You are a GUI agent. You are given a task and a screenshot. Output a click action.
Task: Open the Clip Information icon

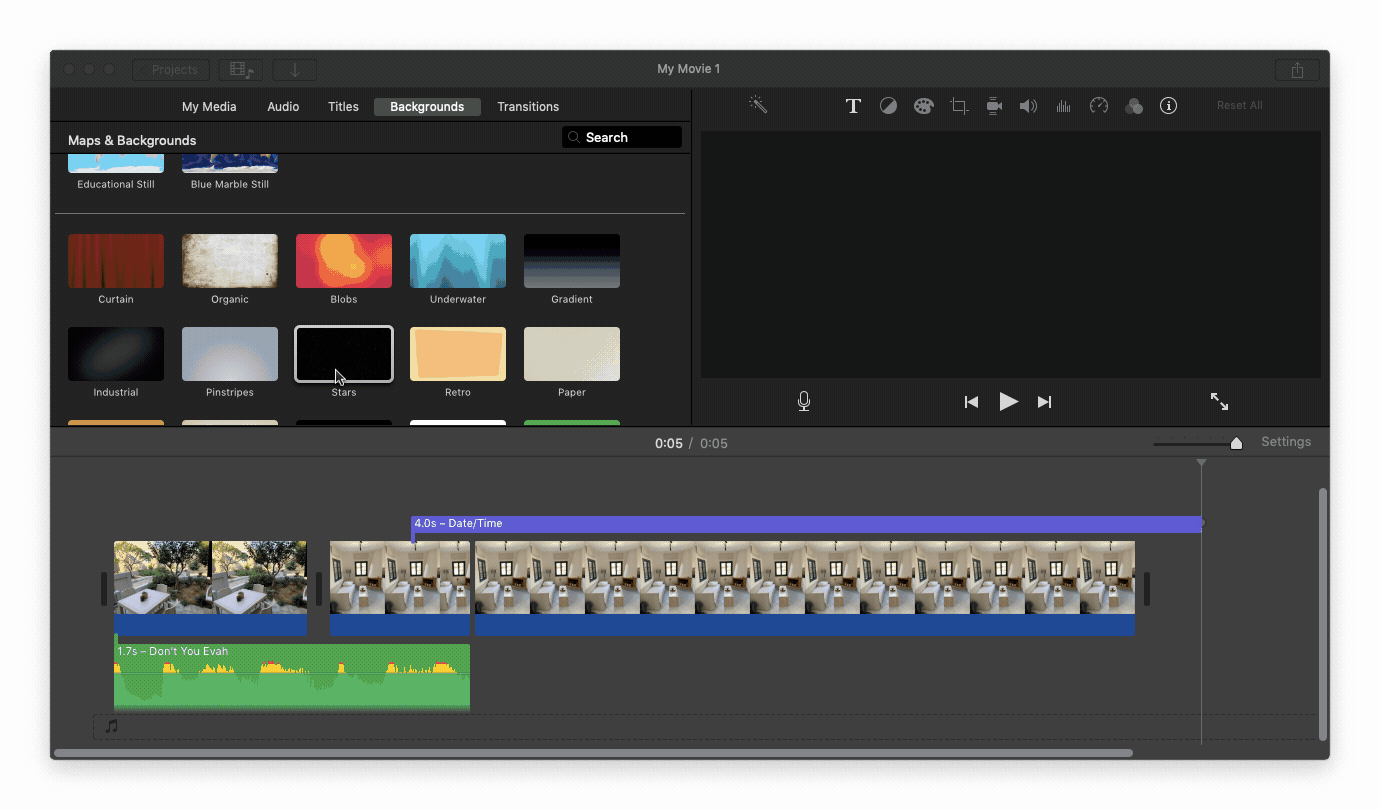tap(1168, 105)
